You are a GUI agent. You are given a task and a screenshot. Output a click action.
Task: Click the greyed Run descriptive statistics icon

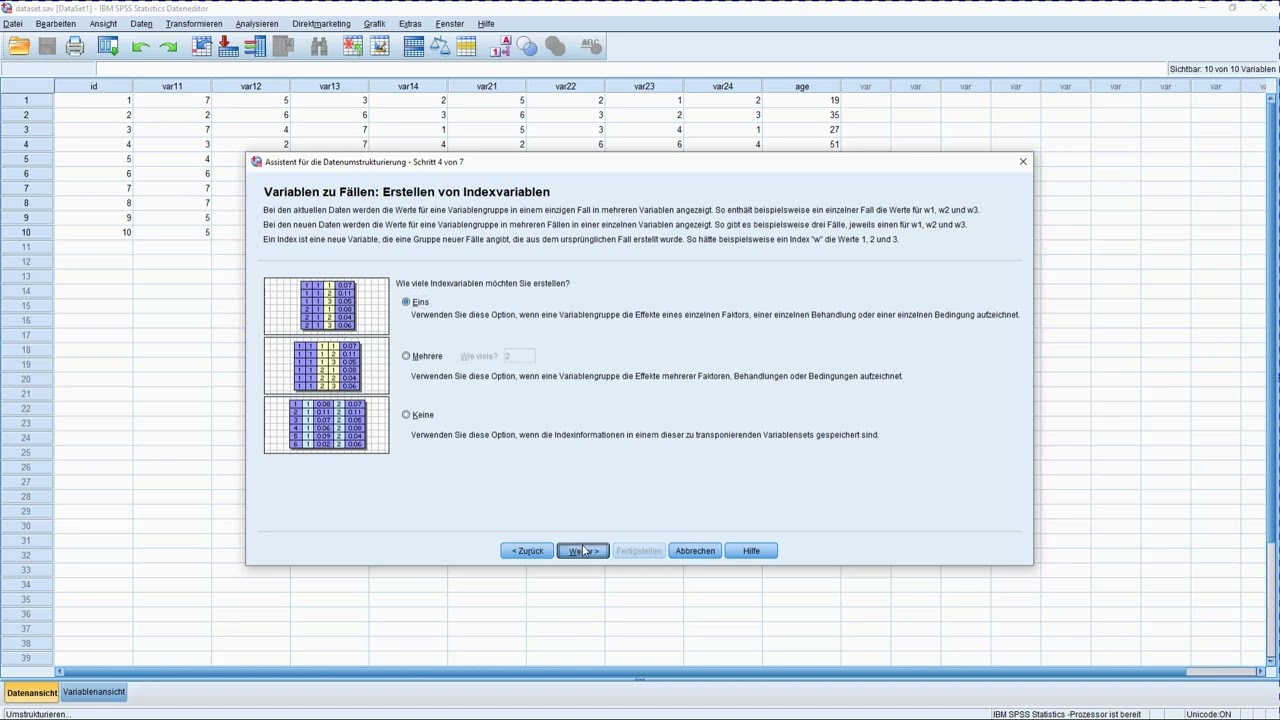tap(283, 46)
